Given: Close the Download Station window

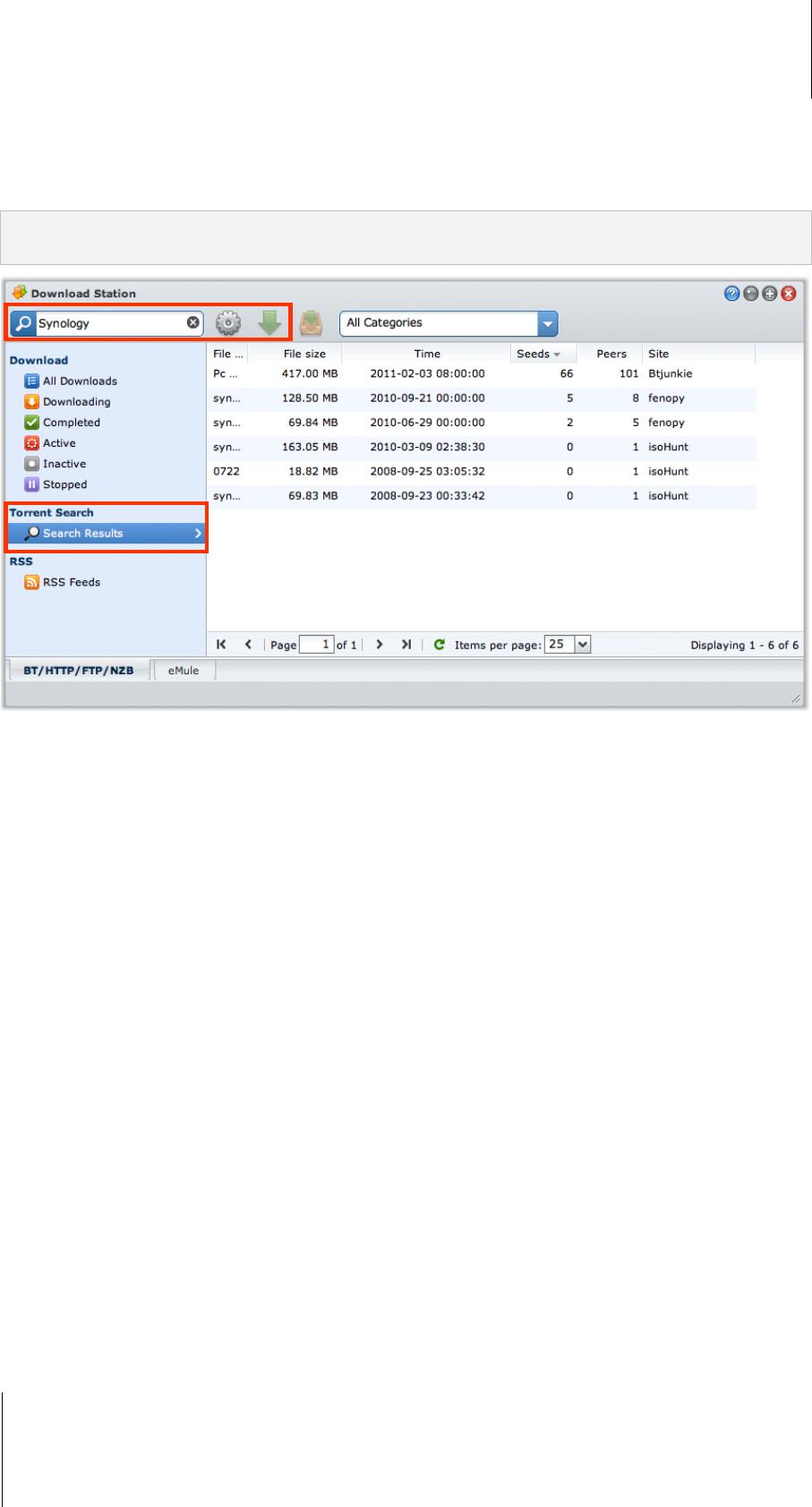Looking at the screenshot, I should coord(789,293).
